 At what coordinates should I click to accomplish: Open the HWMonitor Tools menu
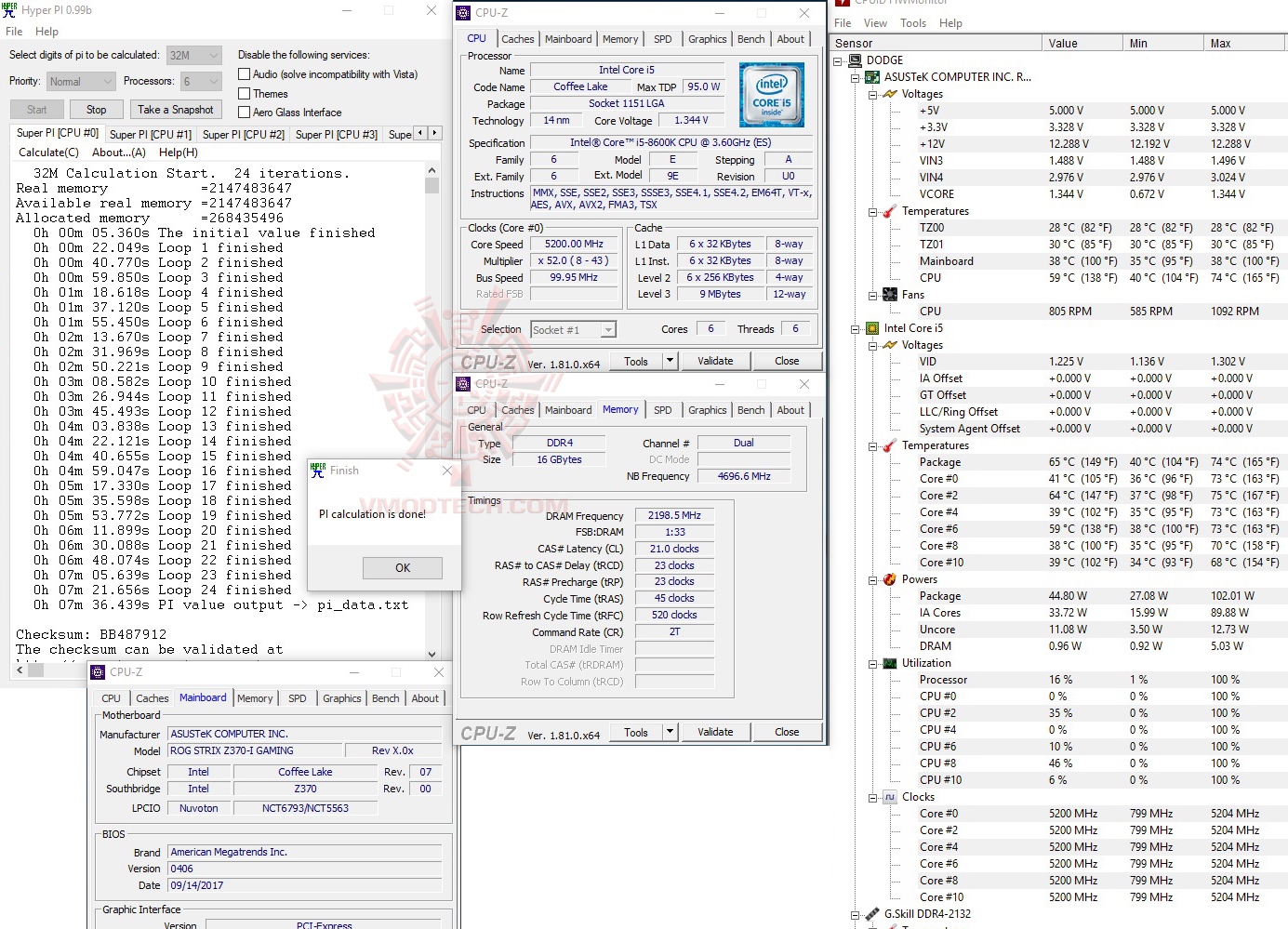913,23
